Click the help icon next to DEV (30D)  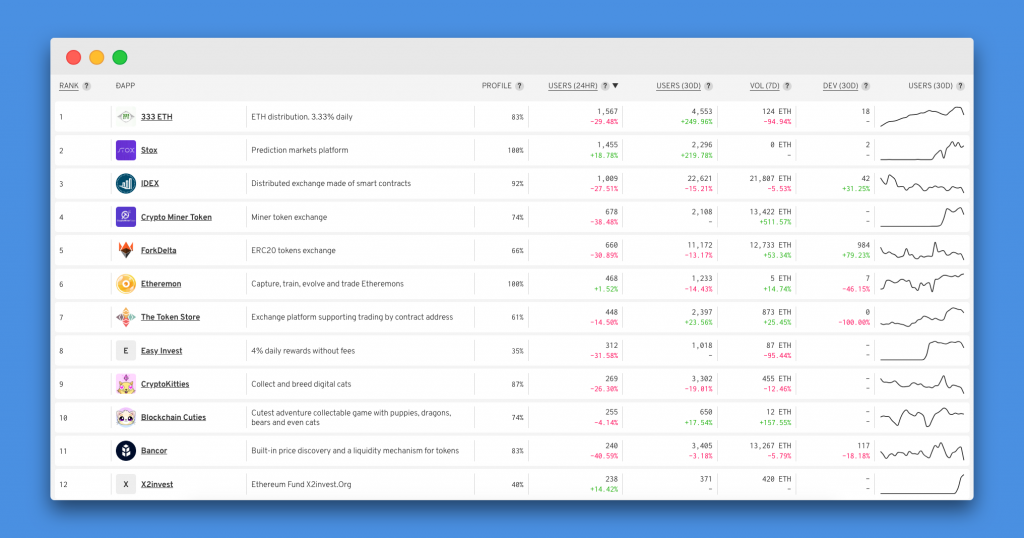tap(866, 86)
